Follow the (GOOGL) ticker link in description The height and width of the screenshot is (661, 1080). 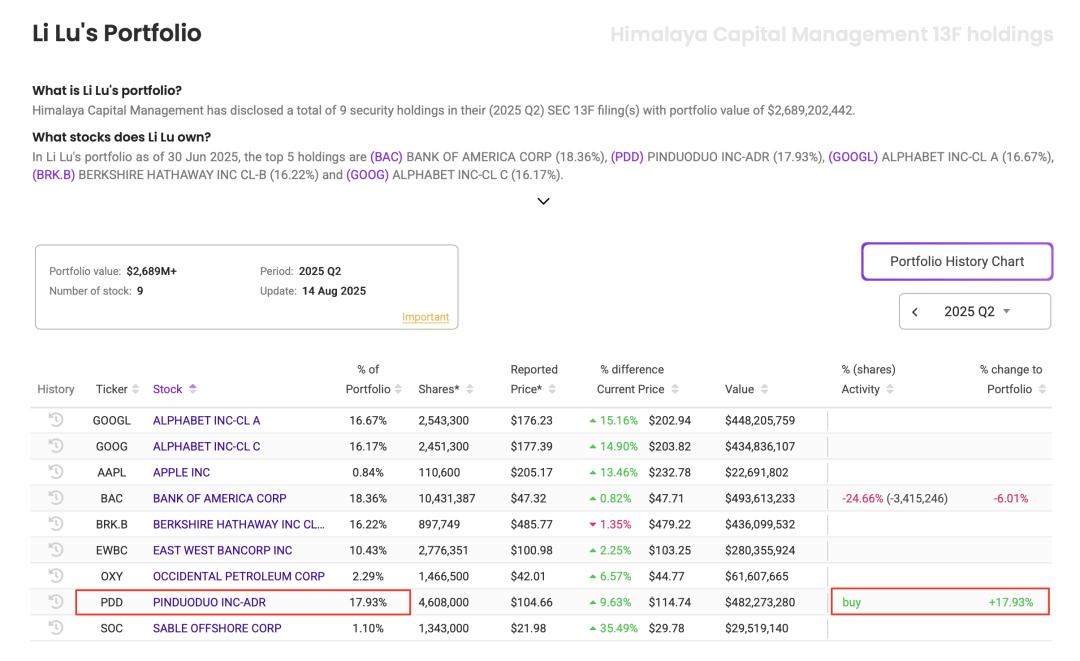853,157
